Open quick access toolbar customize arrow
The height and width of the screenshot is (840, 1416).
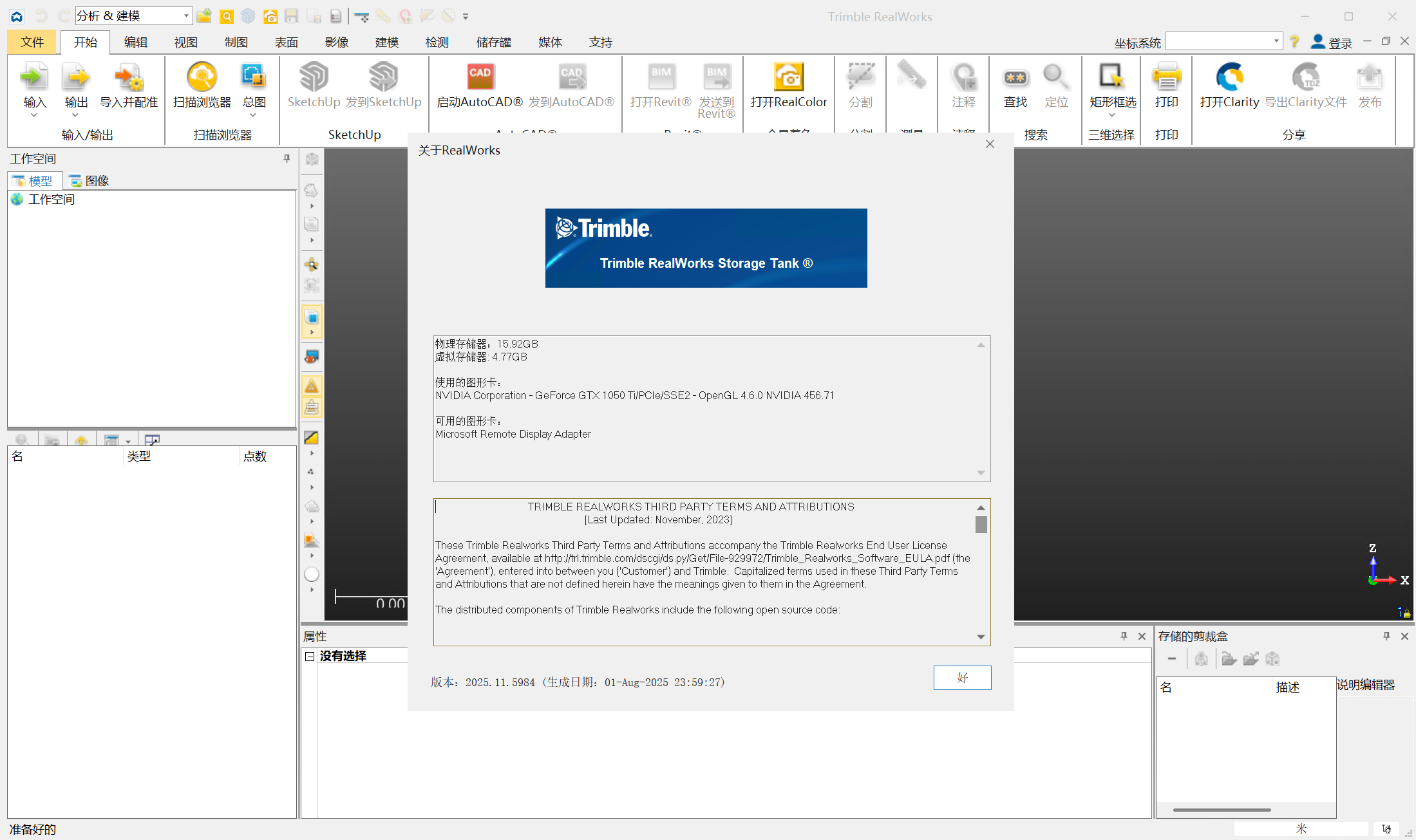(466, 17)
